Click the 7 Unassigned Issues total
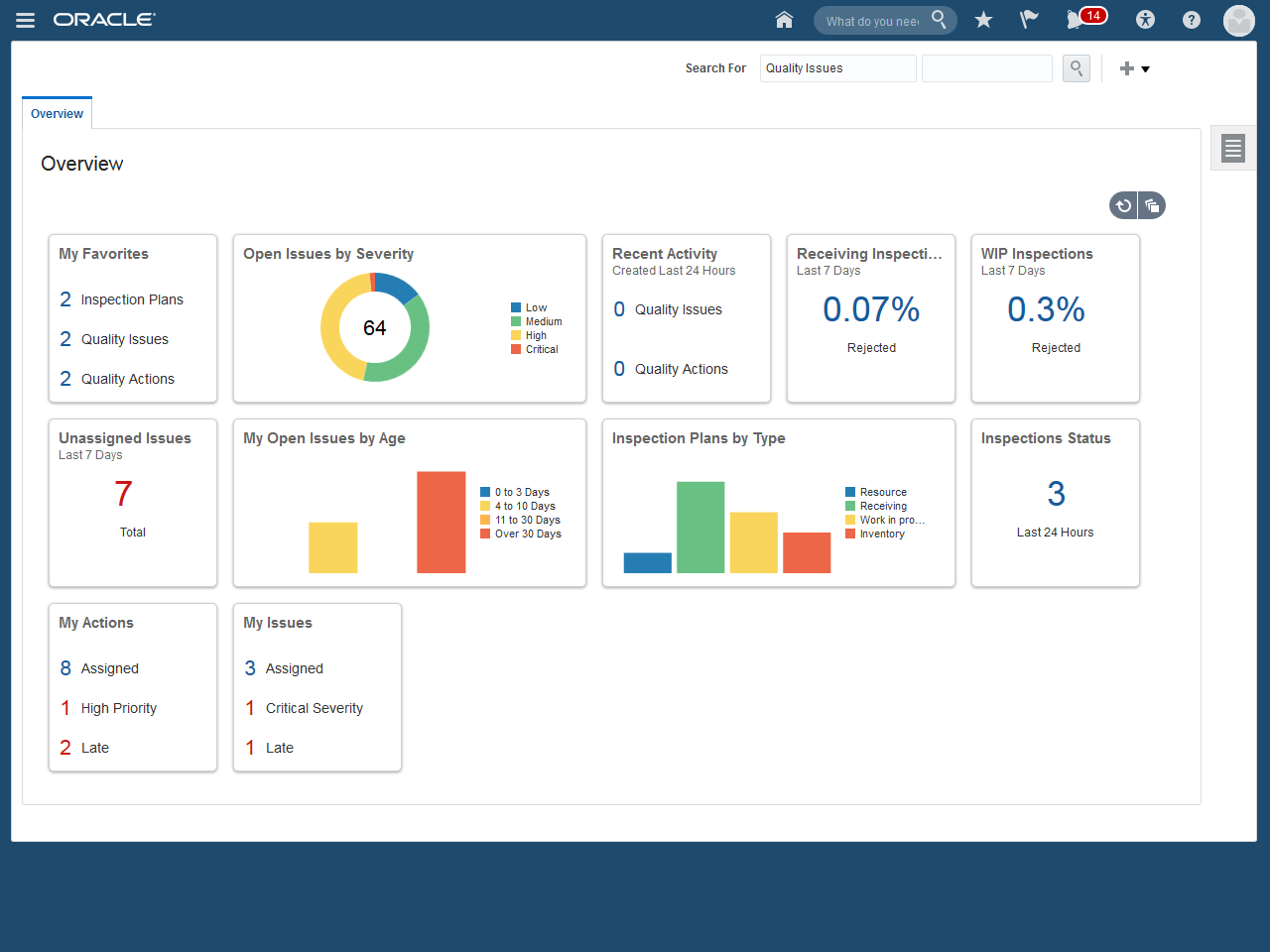This screenshot has width=1270, height=952. point(123,494)
